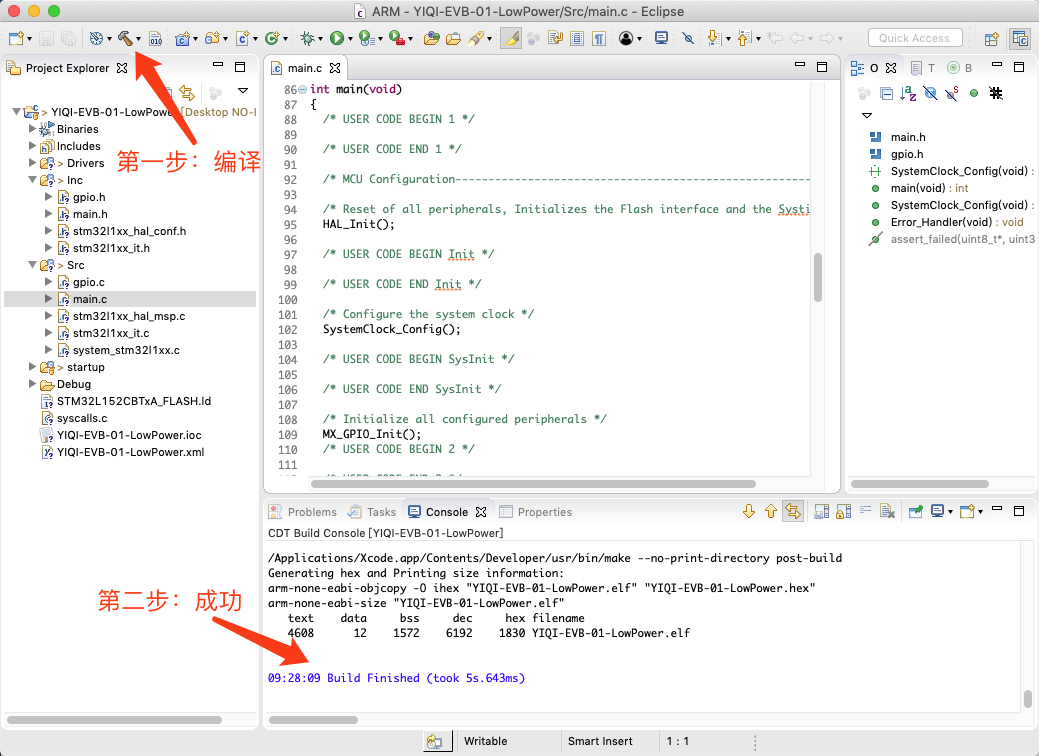Click the Previous Annotation up-arrow icon
Viewport: 1039px width, 756px height.
coord(743,38)
